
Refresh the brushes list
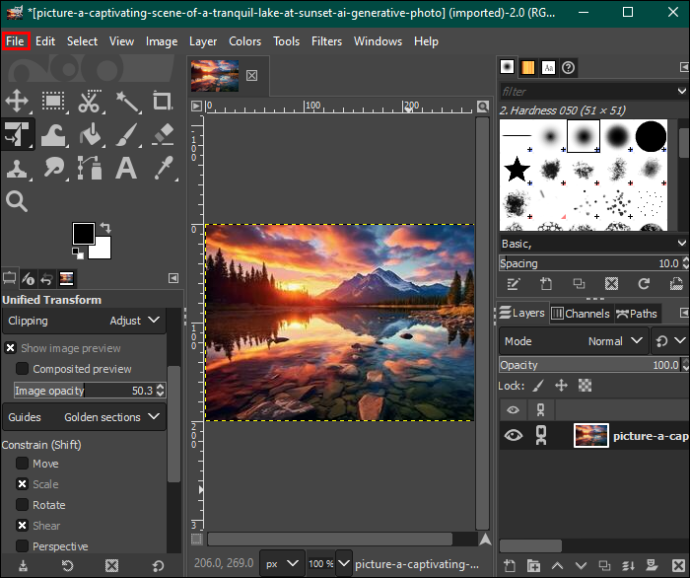[x=644, y=284]
